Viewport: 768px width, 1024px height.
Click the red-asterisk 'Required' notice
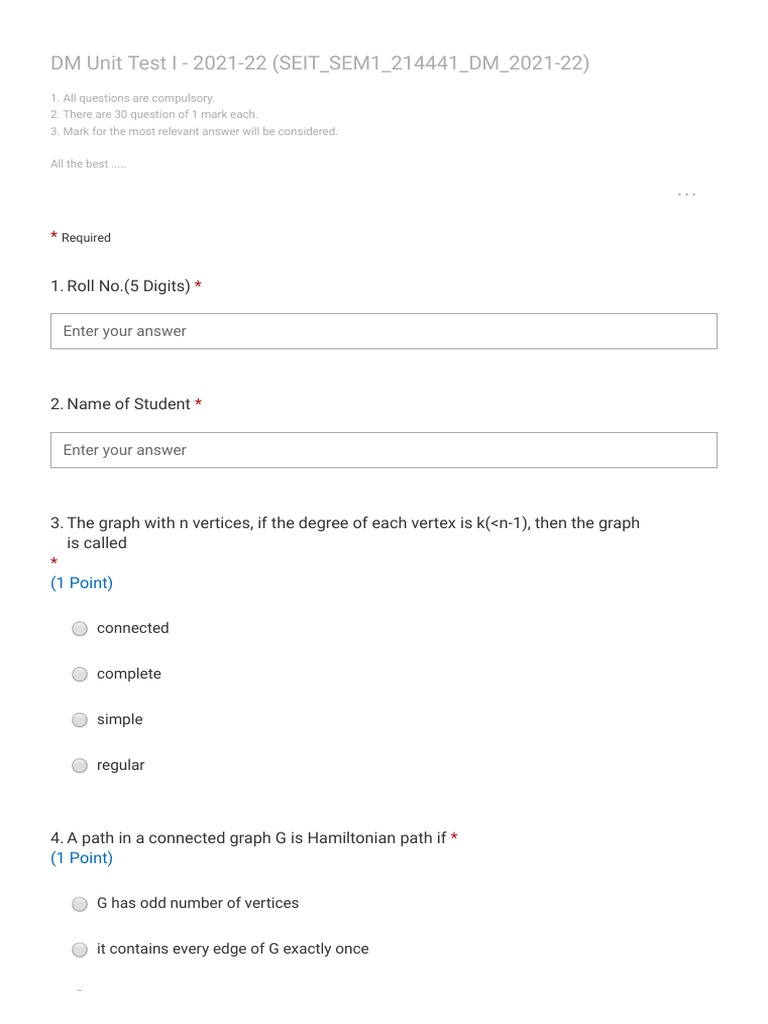(80, 237)
